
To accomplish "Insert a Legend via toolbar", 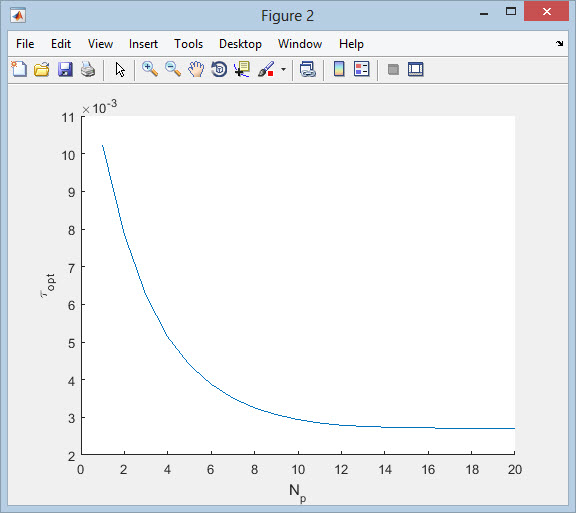I will point(362,69).
